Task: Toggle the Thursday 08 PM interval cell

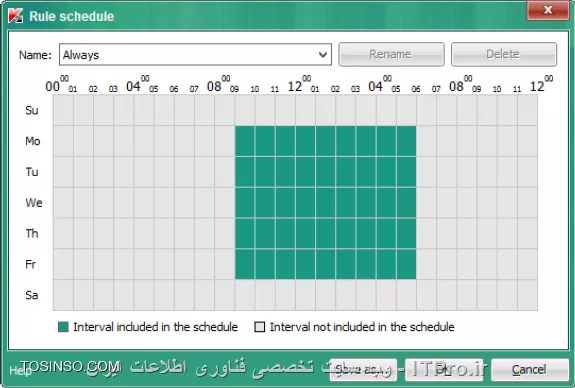Action: [x=467, y=234]
